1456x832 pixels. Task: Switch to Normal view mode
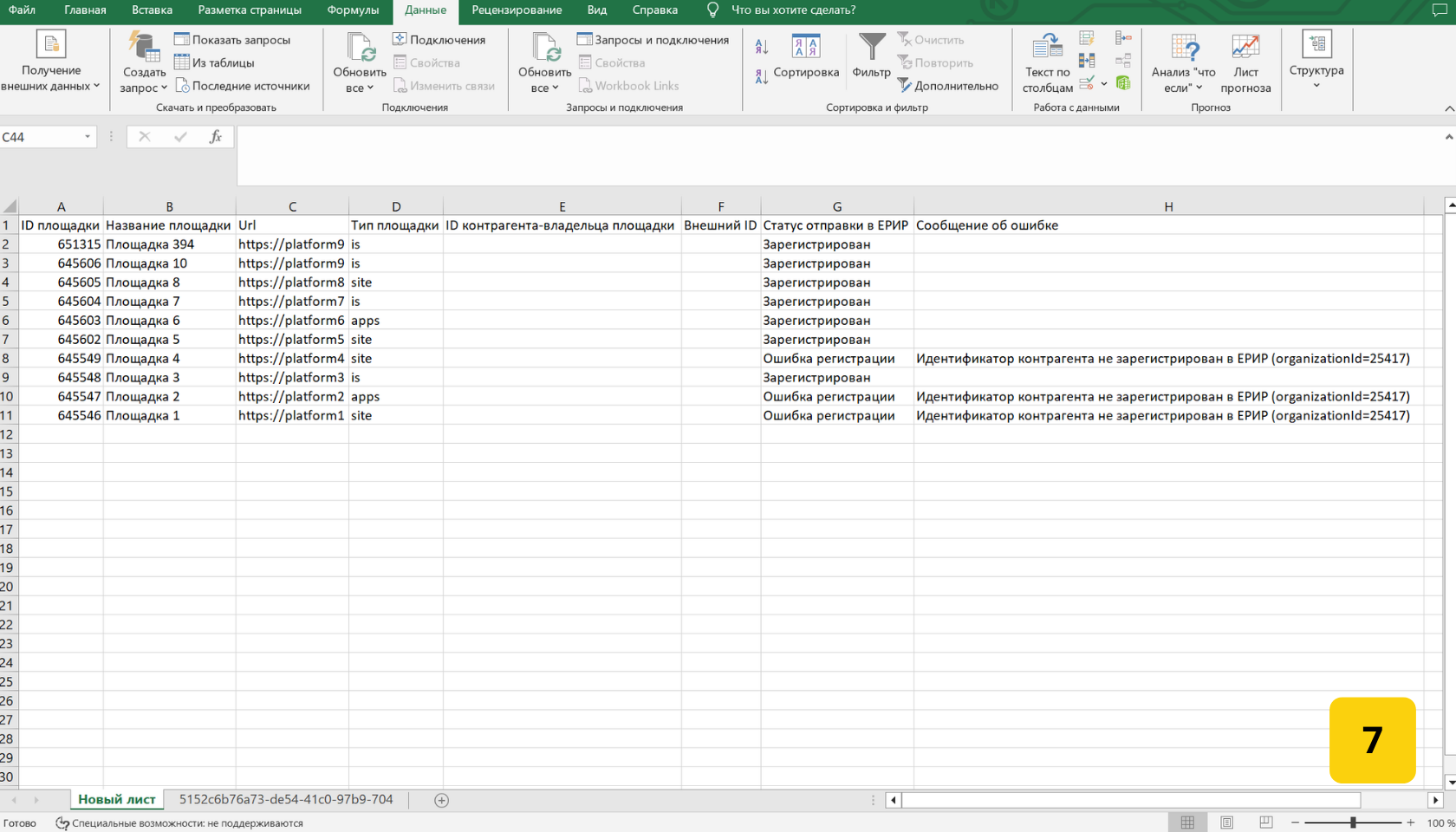pos(1187,822)
